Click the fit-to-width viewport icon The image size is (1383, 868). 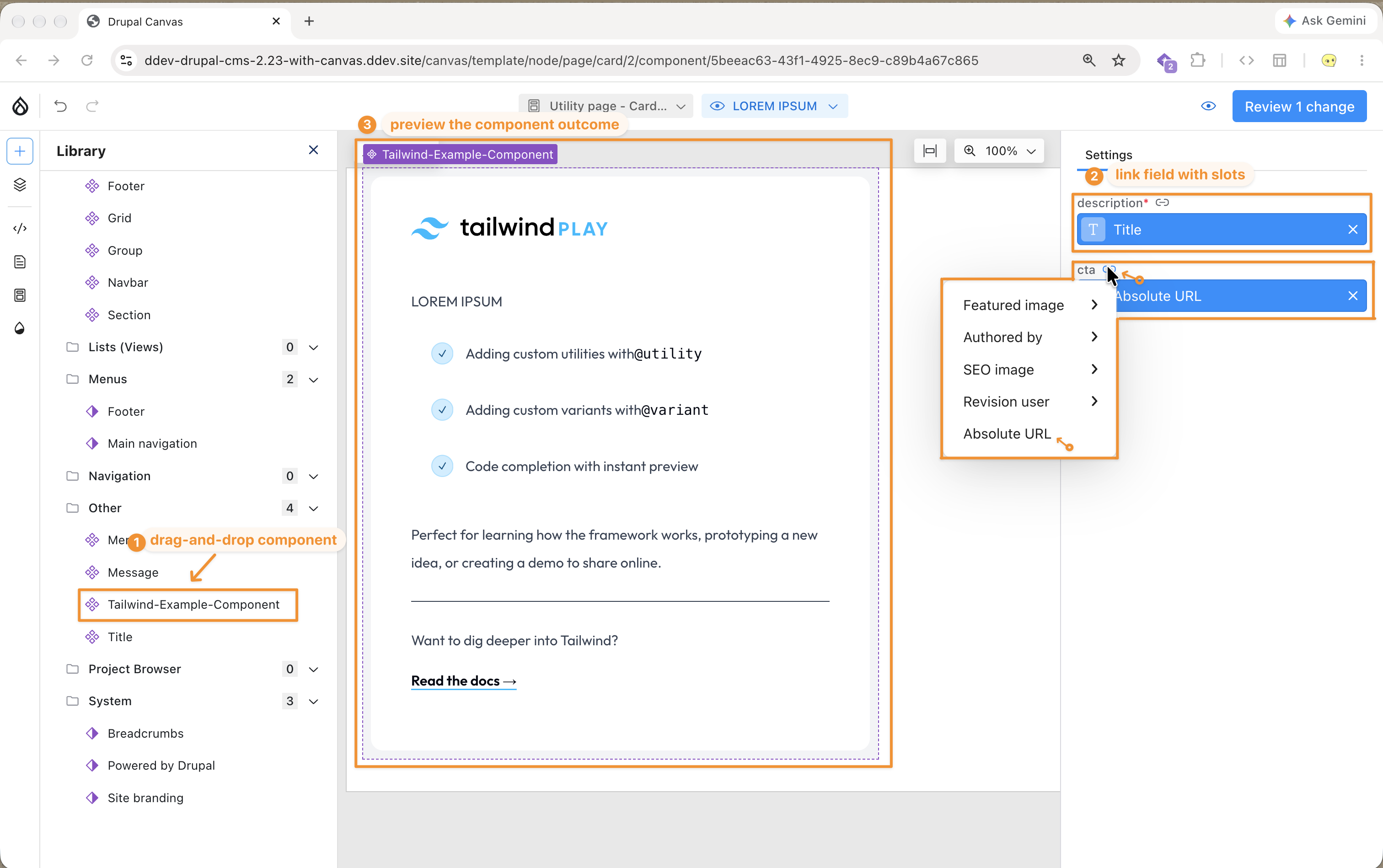[929, 150]
